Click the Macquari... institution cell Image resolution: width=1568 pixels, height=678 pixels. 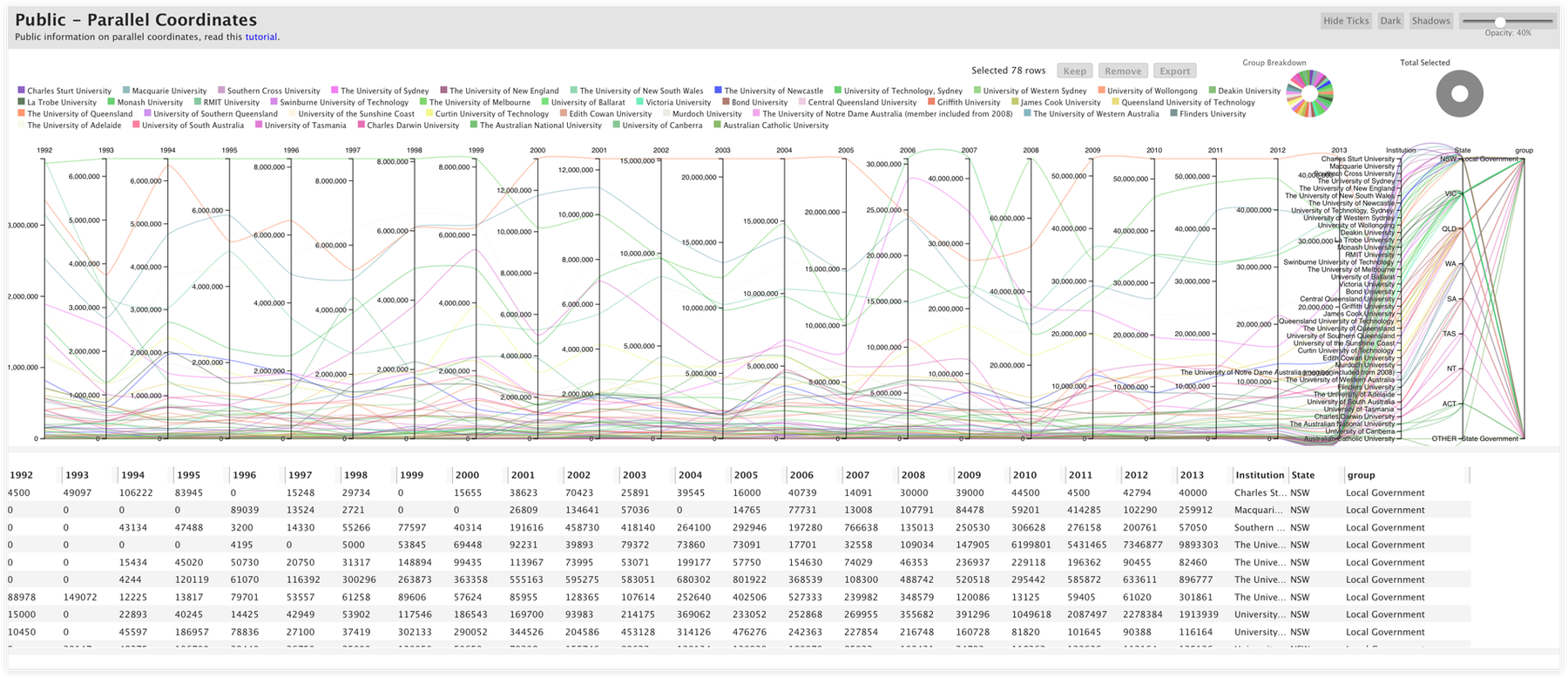tap(1260, 510)
